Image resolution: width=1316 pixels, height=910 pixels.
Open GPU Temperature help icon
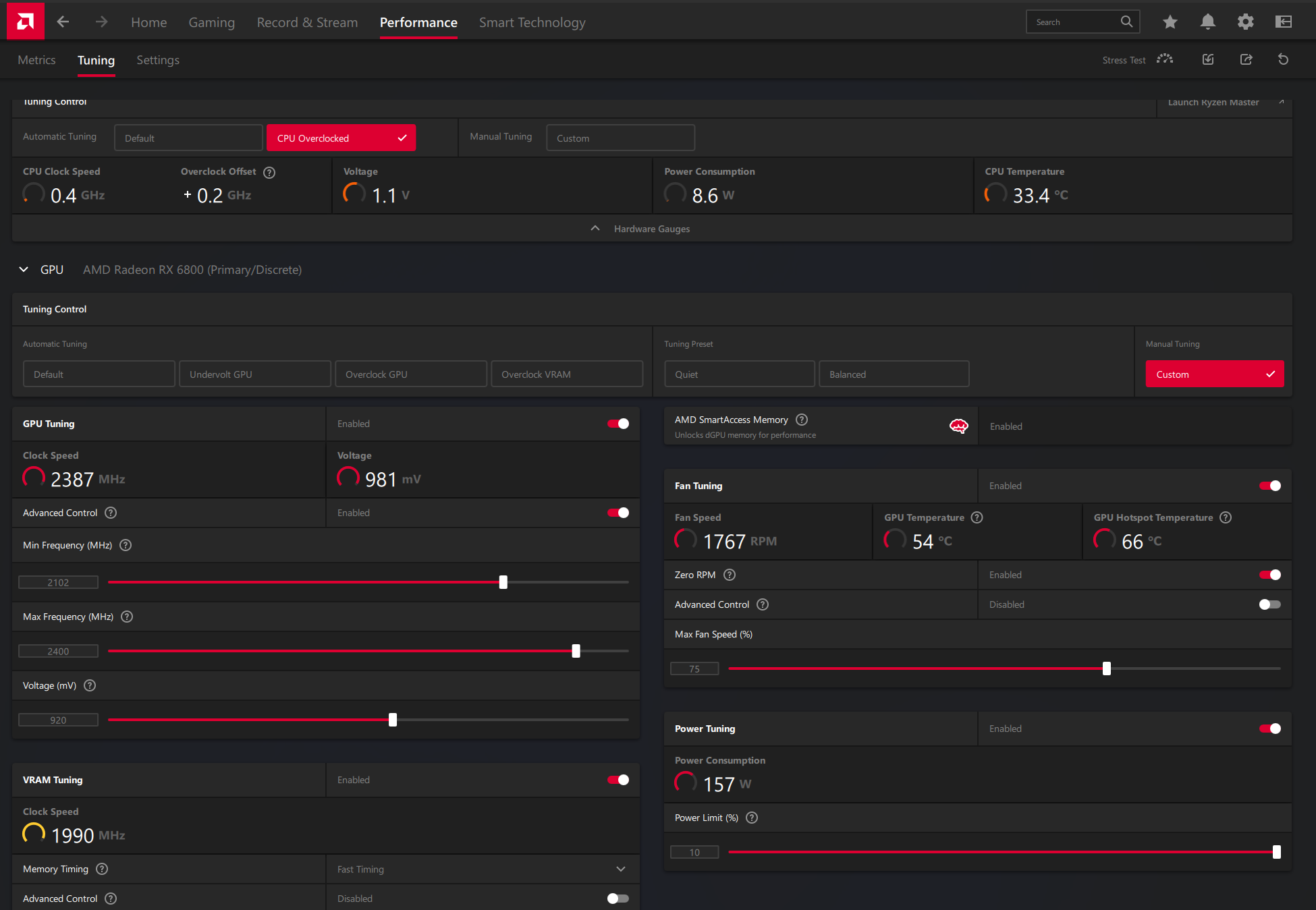point(977,517)
